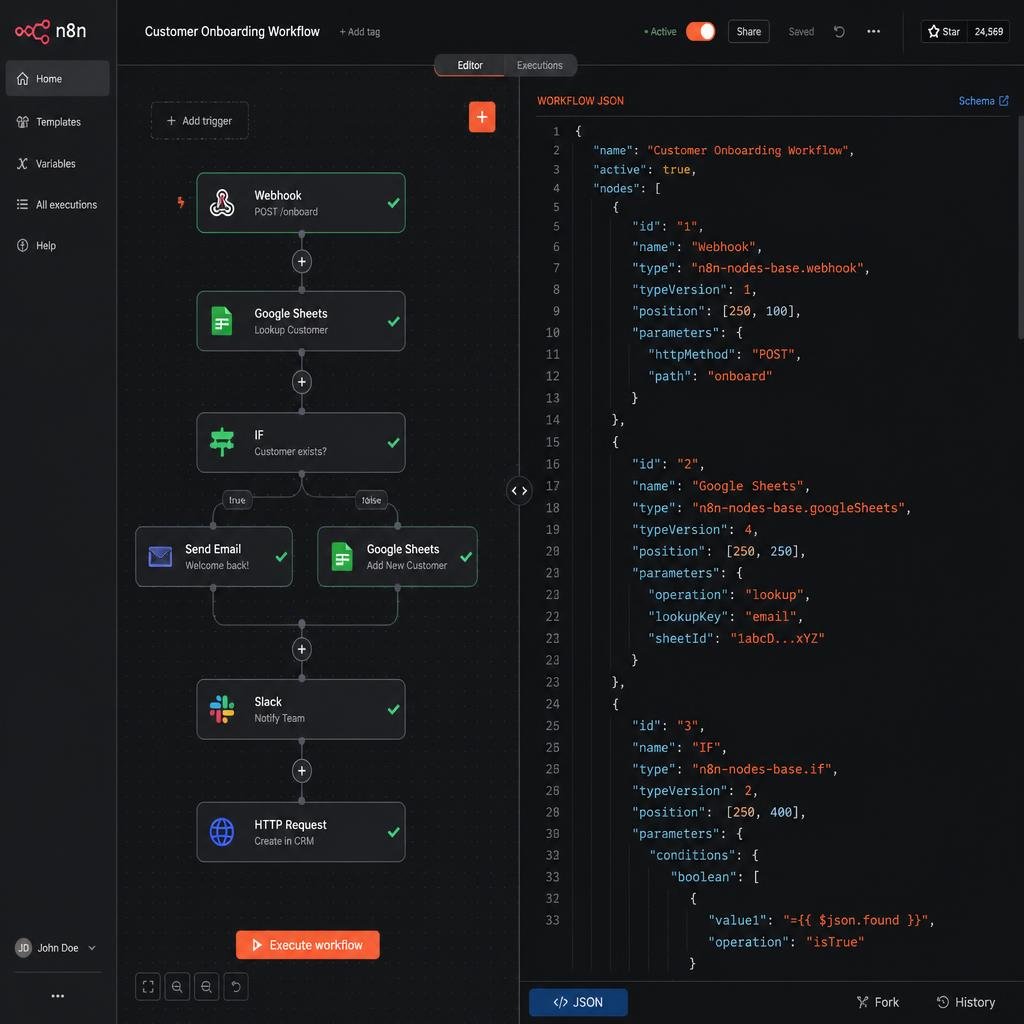
Task: Click Execute workflow
Action: click(308, 945)
